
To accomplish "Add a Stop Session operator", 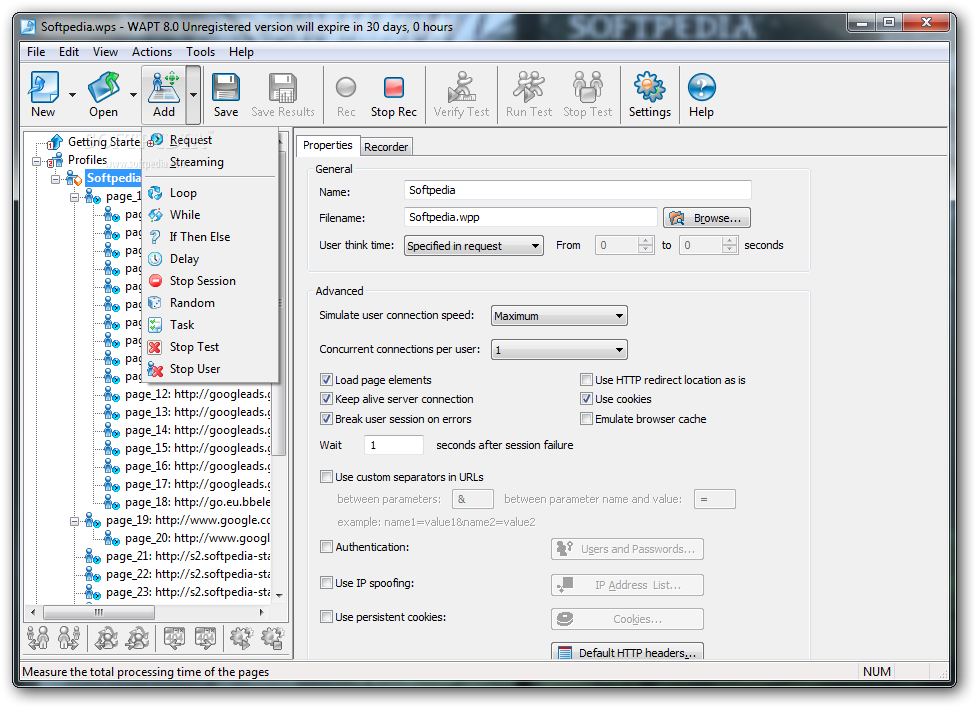I will point(211,281).
